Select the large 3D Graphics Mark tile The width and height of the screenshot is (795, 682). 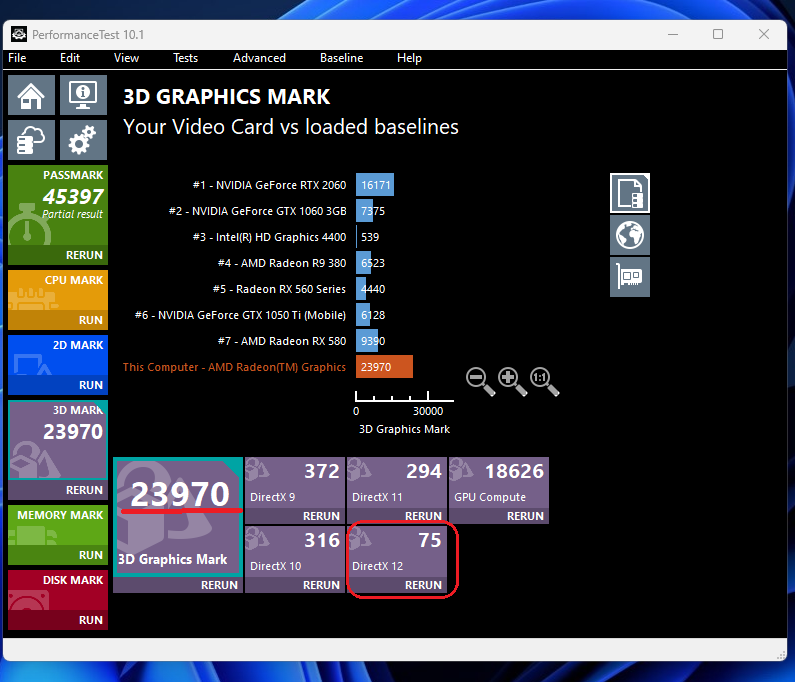pyautogui.click(x=178, y=517)
